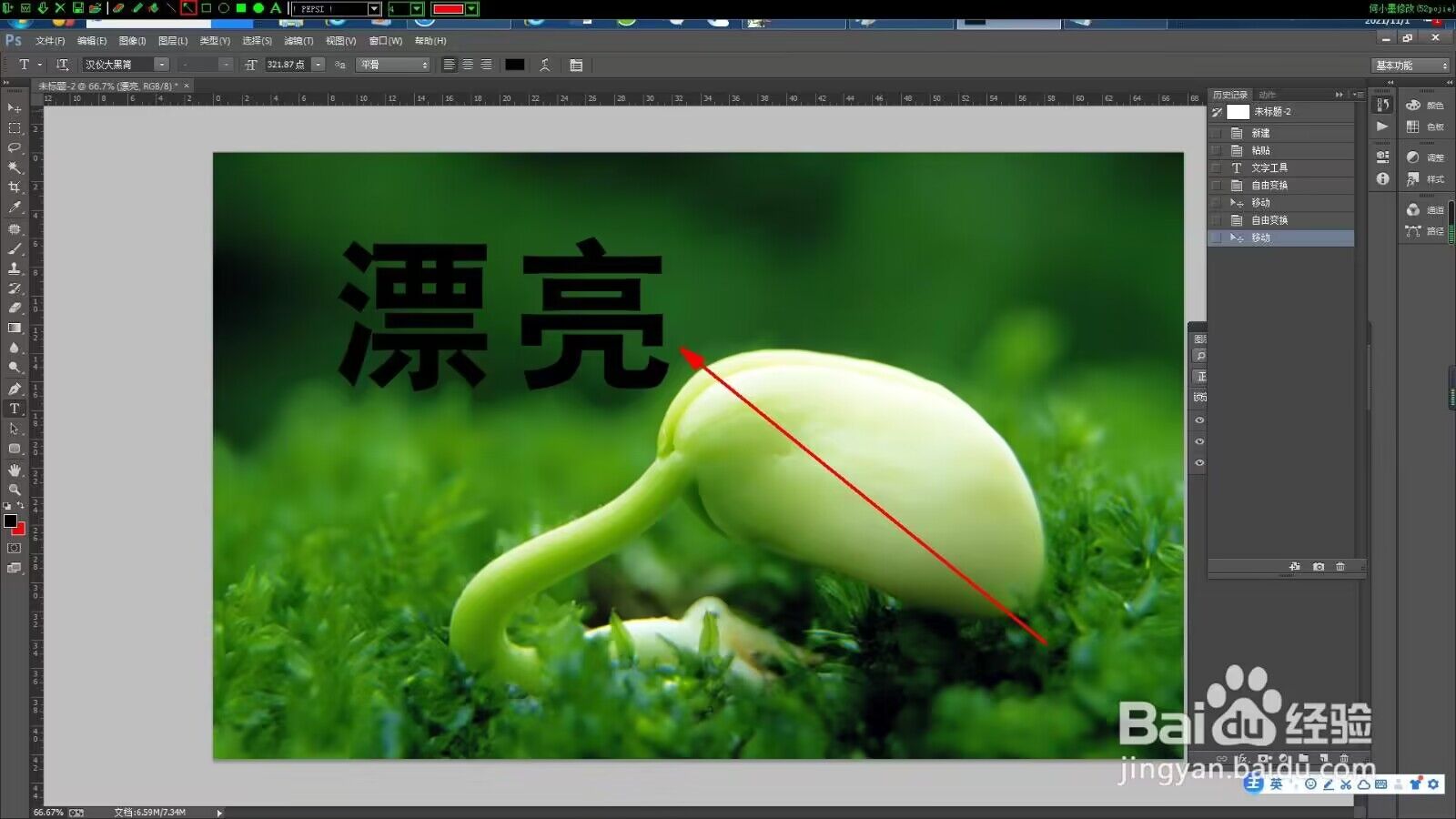Screen dimensions: 1456x819
Task: Switch to the 动作 panel tab
Action: [1267, 95]
